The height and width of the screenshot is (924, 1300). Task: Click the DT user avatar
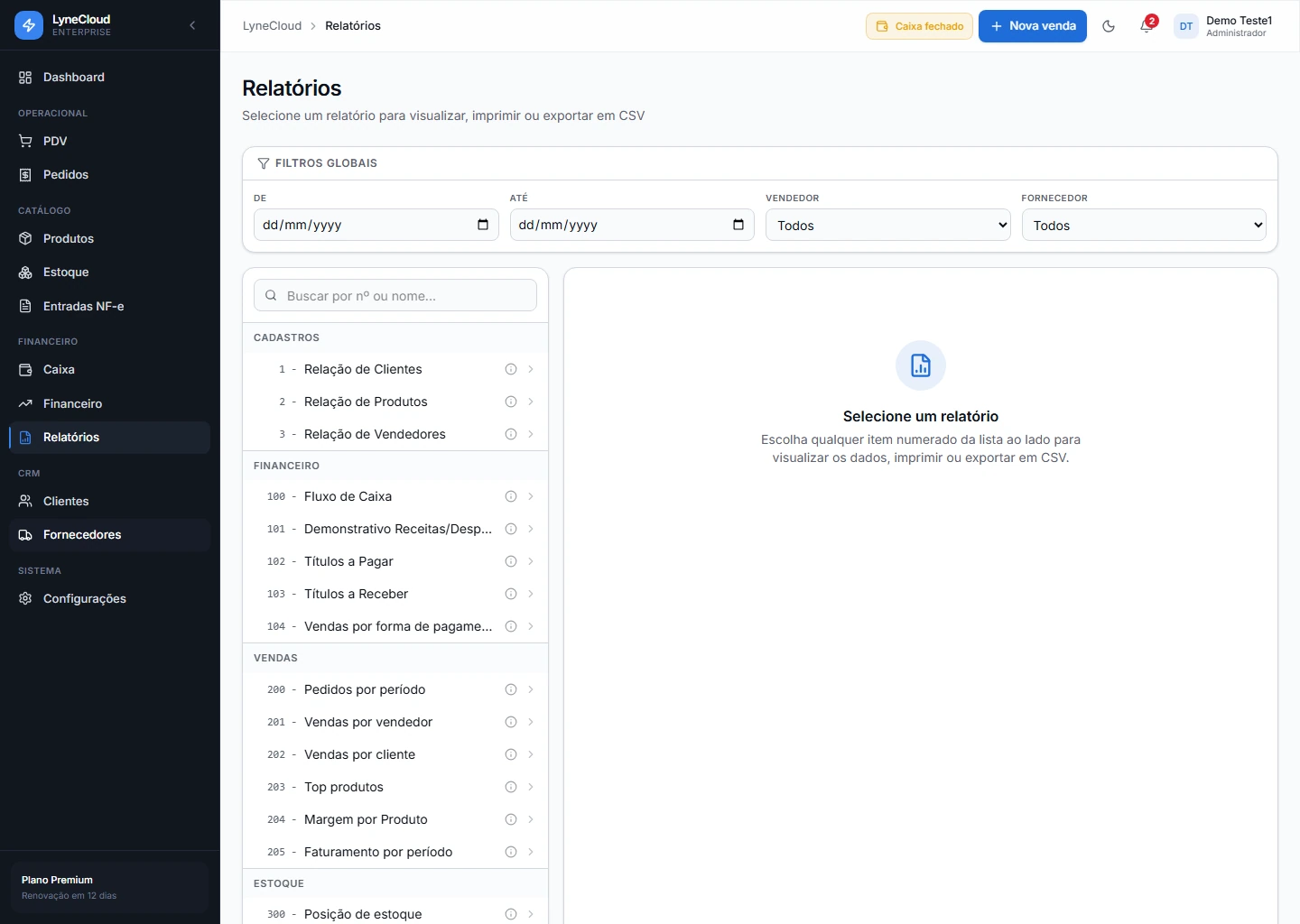[x=1186, y=26]
